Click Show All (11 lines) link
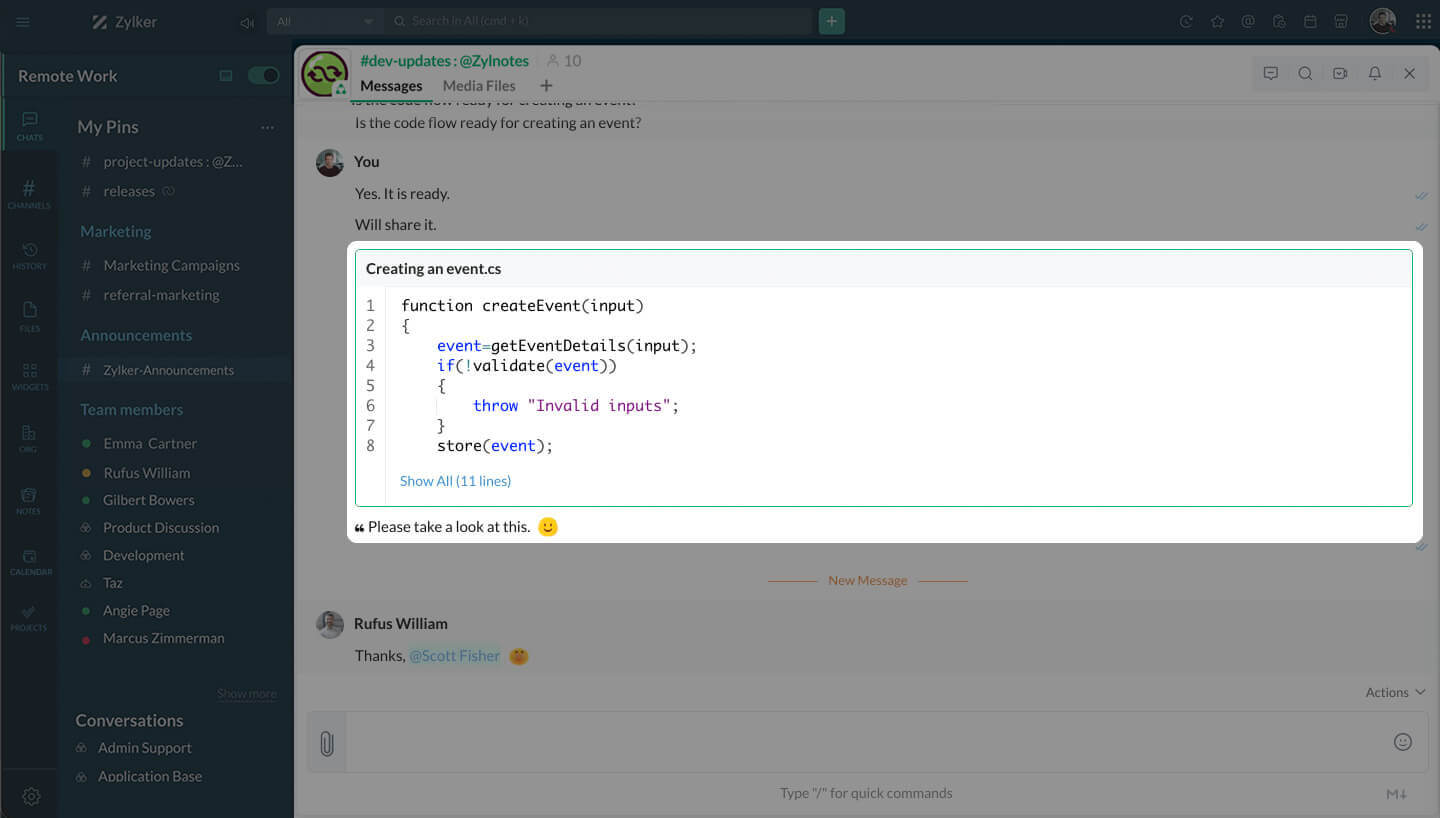This screenshot has width=1440, height=818. pyautogui.click(x=455, y=481)
